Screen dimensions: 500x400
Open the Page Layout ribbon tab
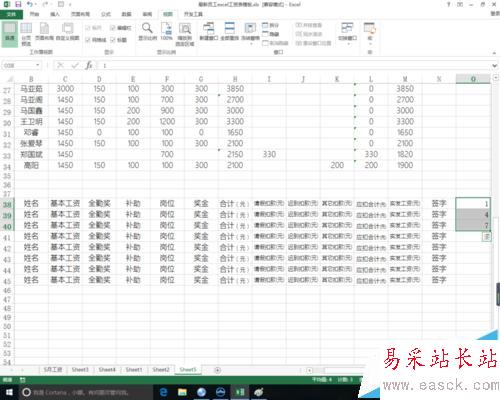pos(80,14)
